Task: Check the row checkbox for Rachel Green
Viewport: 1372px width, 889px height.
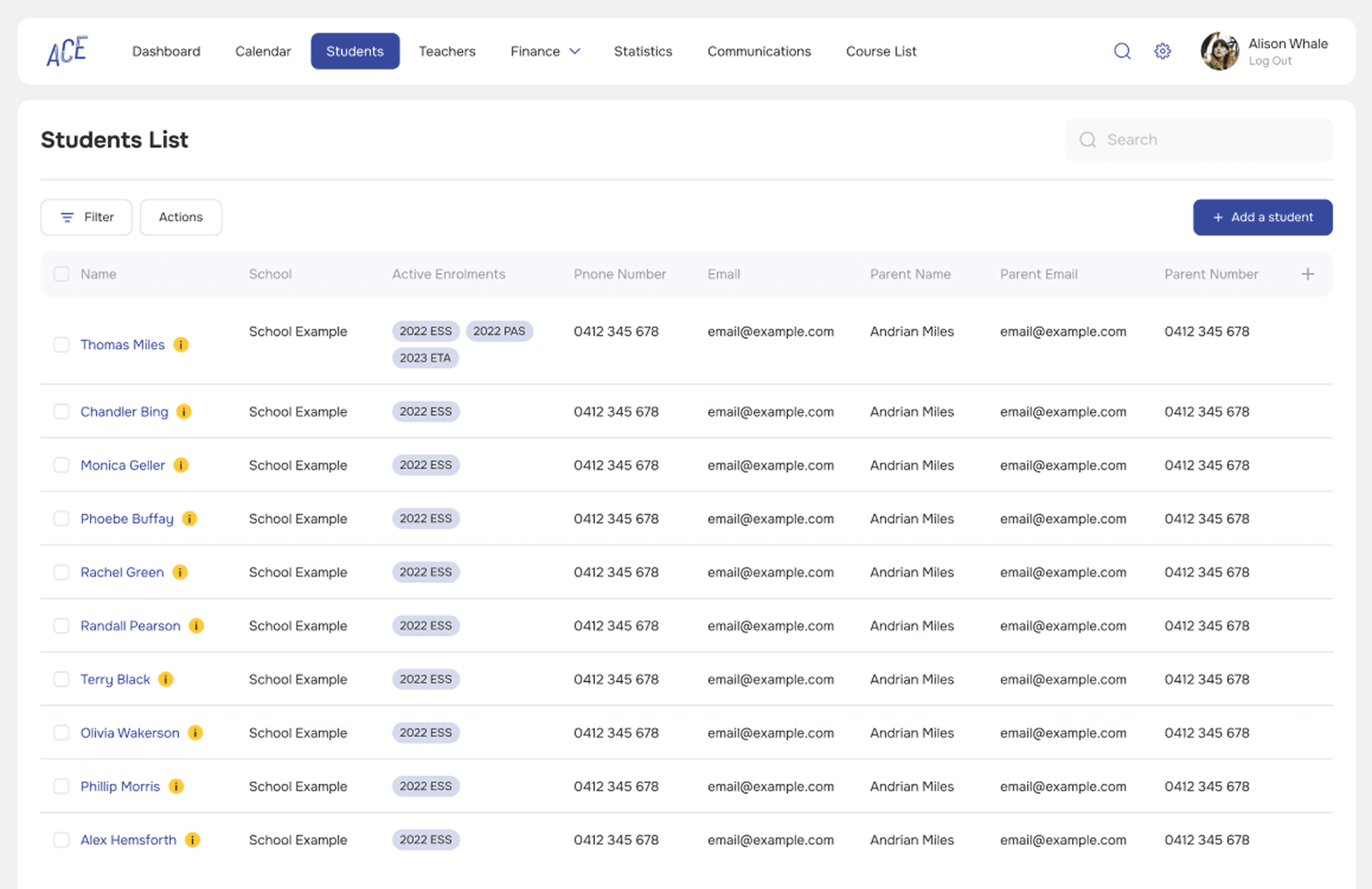Action: 61,572
